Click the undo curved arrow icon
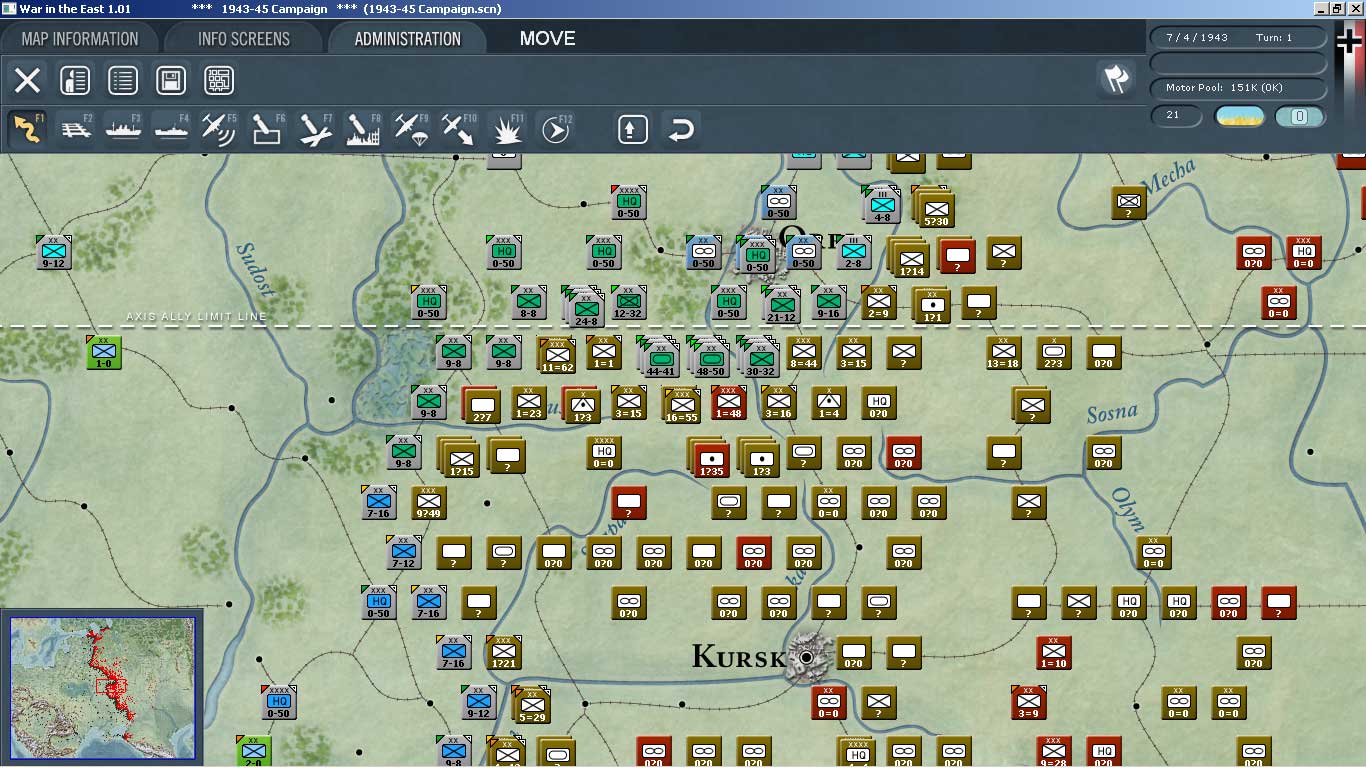Image resolution: width=1366 pixels, height=768 pixels. click(681, 129)
